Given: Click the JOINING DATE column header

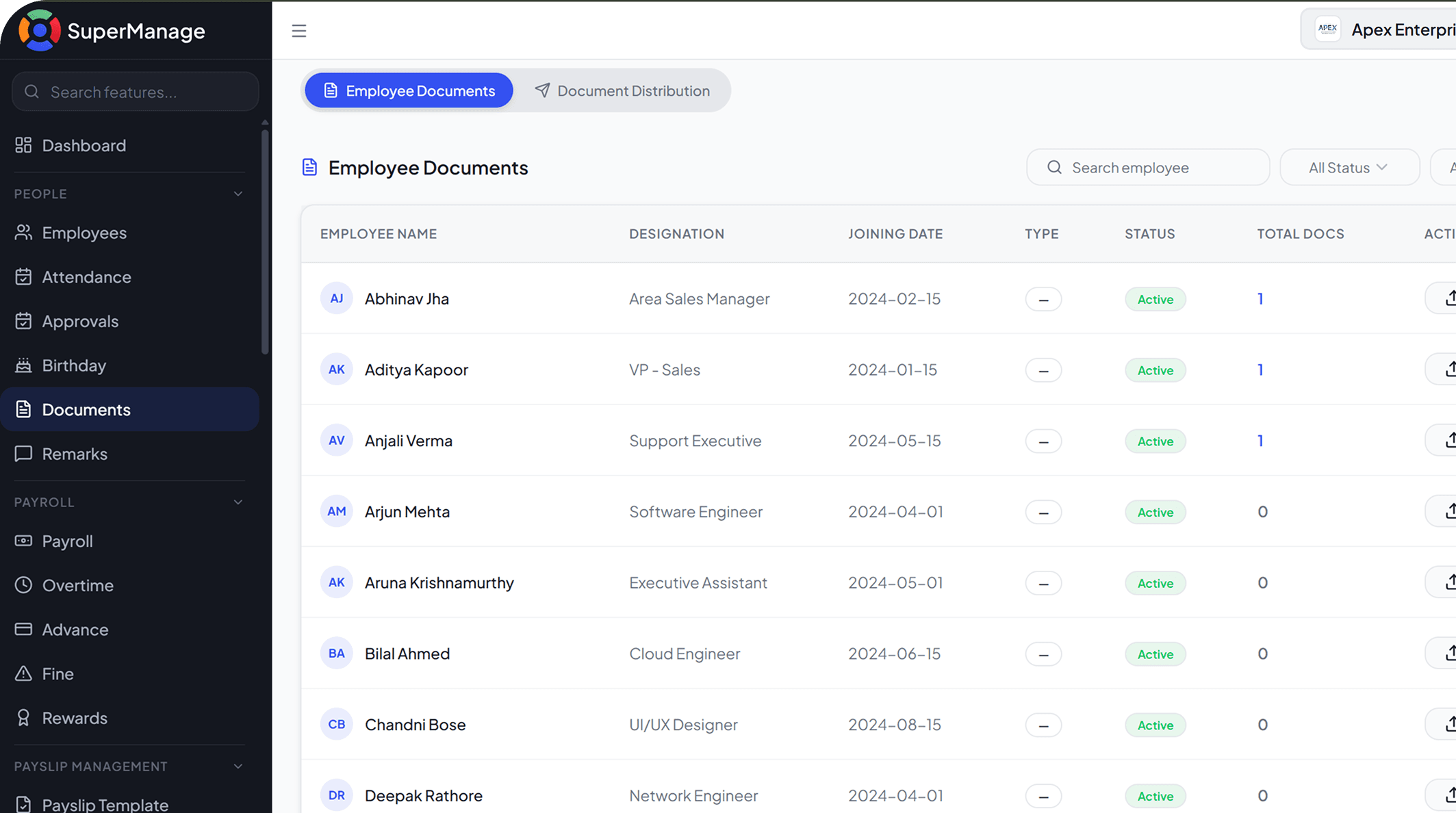Looking at the screenshot, I should pyautogui.click(x=895, y=233).
